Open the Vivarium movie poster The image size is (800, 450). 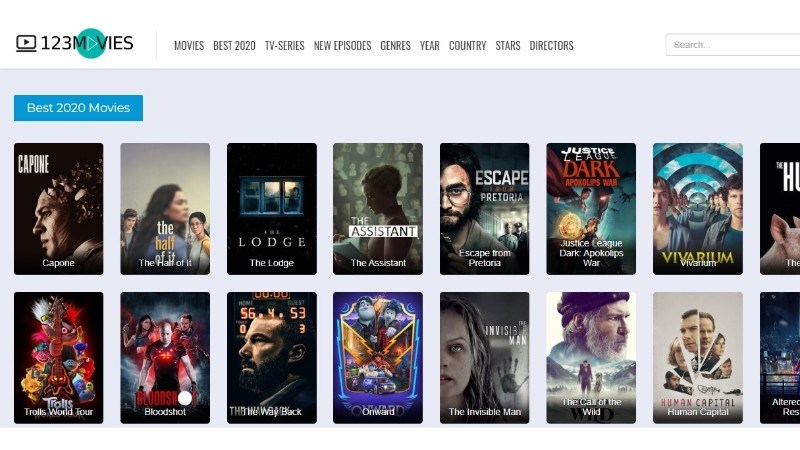[698, 209]
